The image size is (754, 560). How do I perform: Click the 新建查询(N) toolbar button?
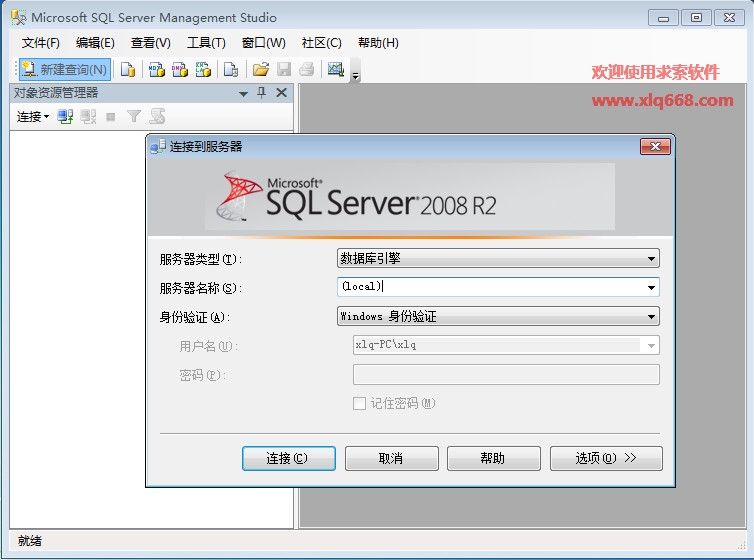[65, 69]
